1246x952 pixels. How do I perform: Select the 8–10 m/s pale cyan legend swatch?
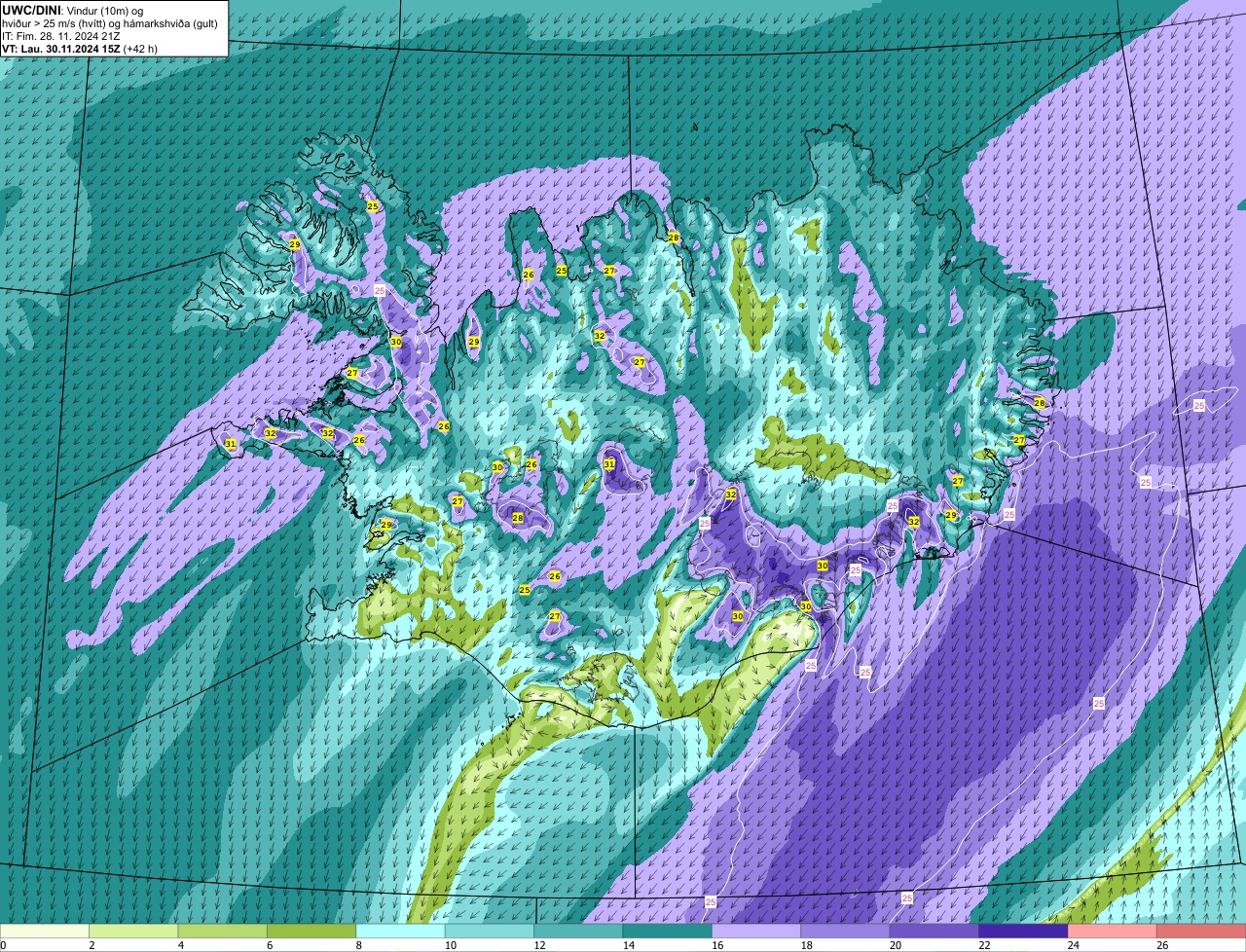point(400,932)
